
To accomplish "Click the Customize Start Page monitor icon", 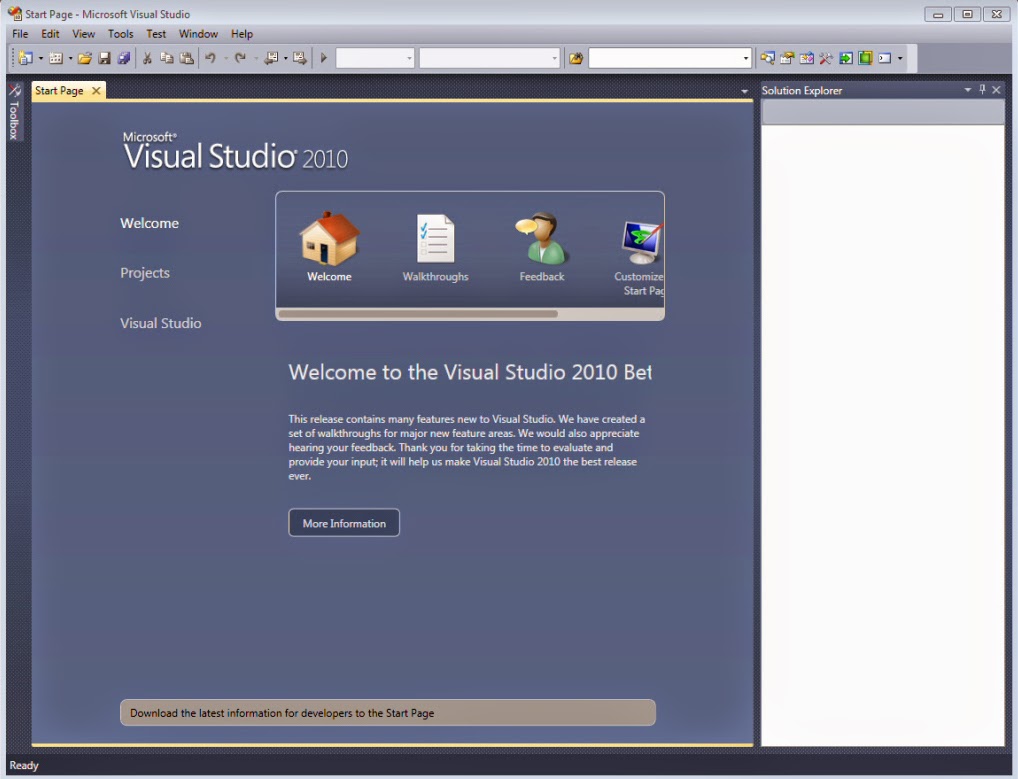I will click(x=641, y=242).
